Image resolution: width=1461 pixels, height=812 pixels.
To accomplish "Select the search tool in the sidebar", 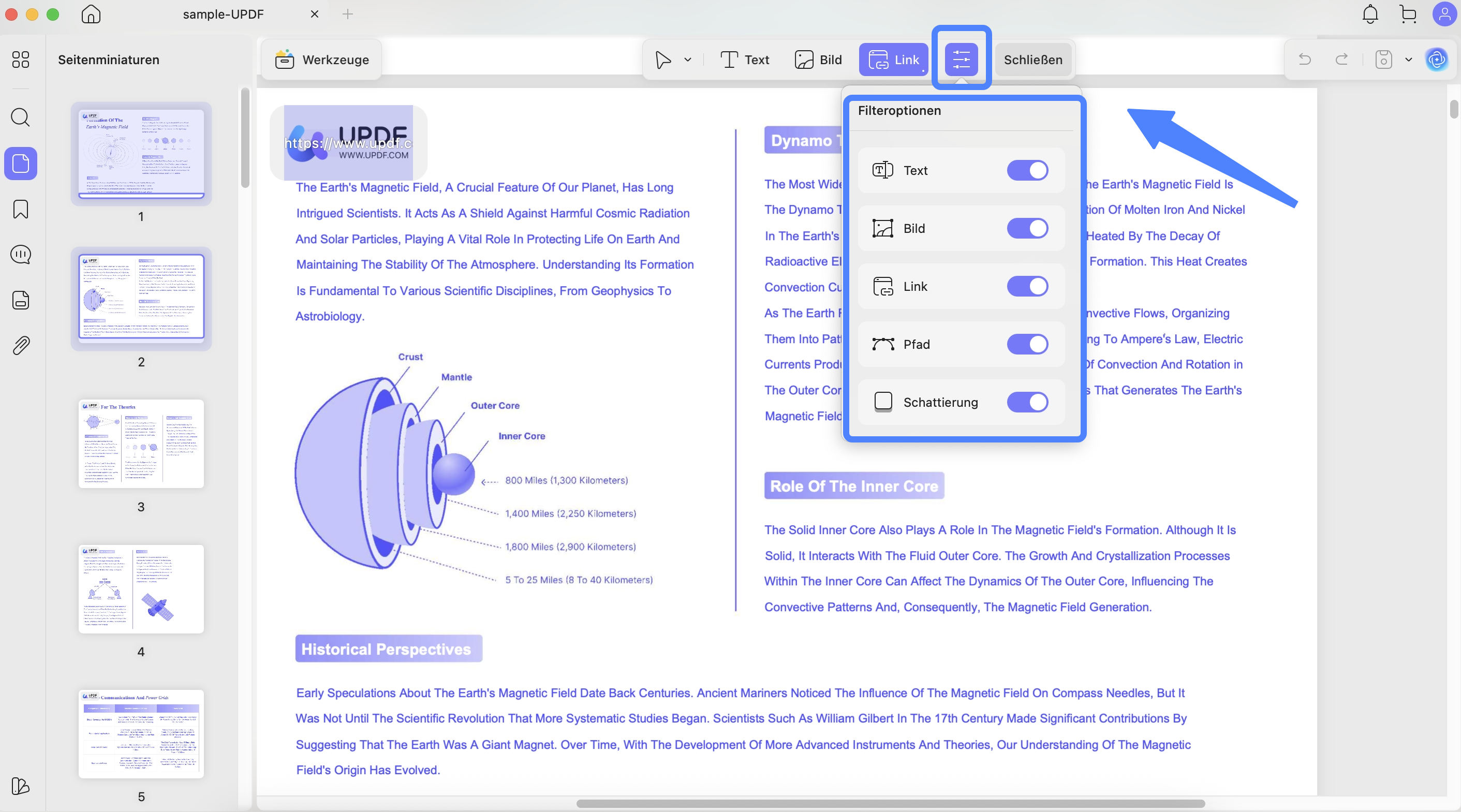I will 20,117.
